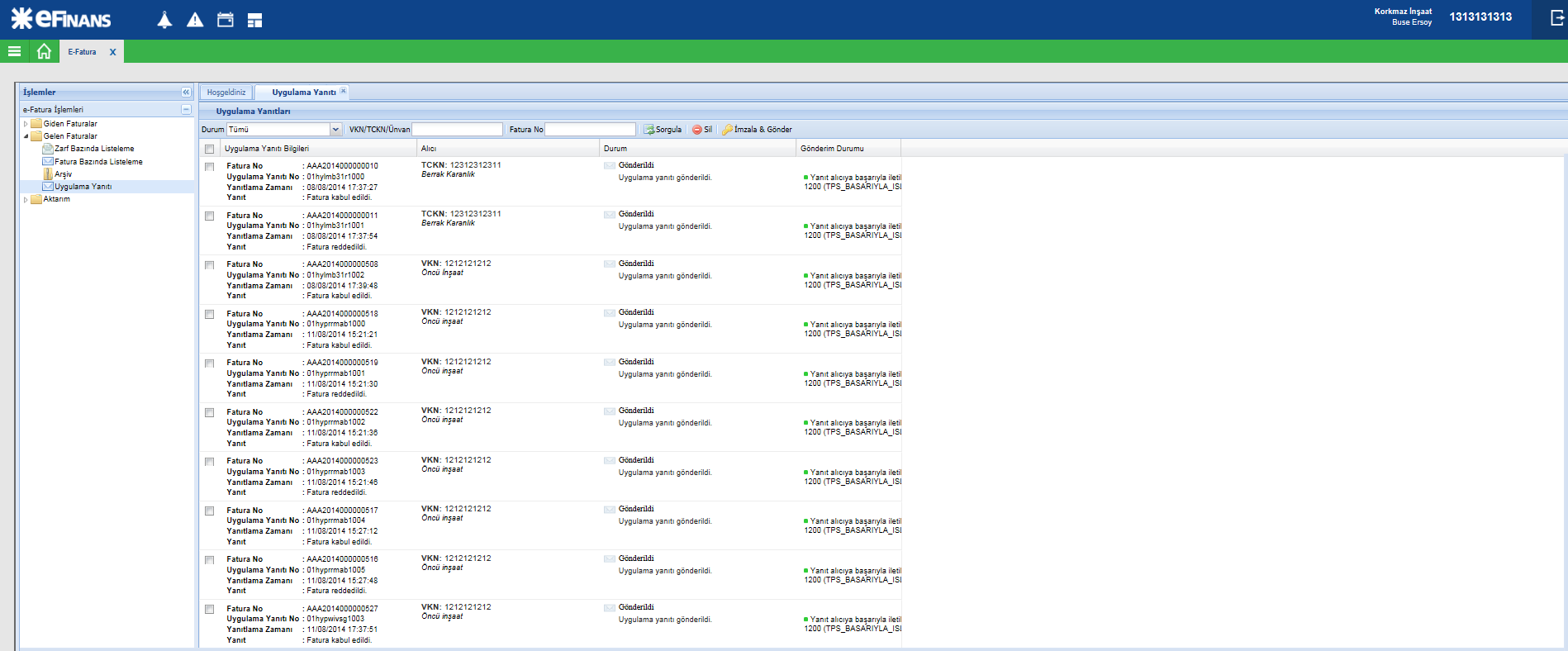Image resolution: width=1568 pixels, height=651 pixels.
Task: Expand the Giden Faturalar tree node
Action: [x=26, y=124]
